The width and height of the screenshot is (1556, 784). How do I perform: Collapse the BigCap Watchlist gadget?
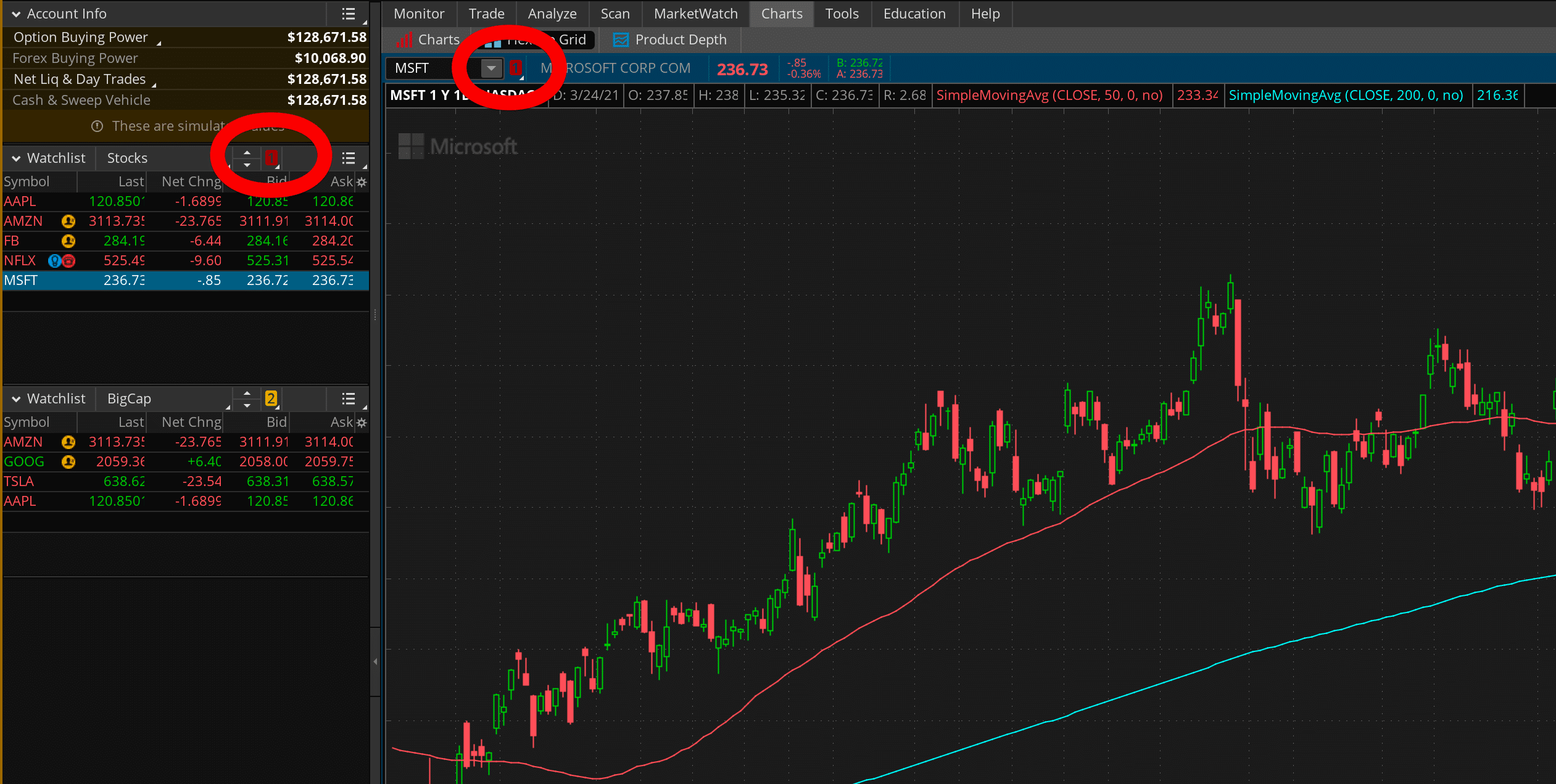16,398
